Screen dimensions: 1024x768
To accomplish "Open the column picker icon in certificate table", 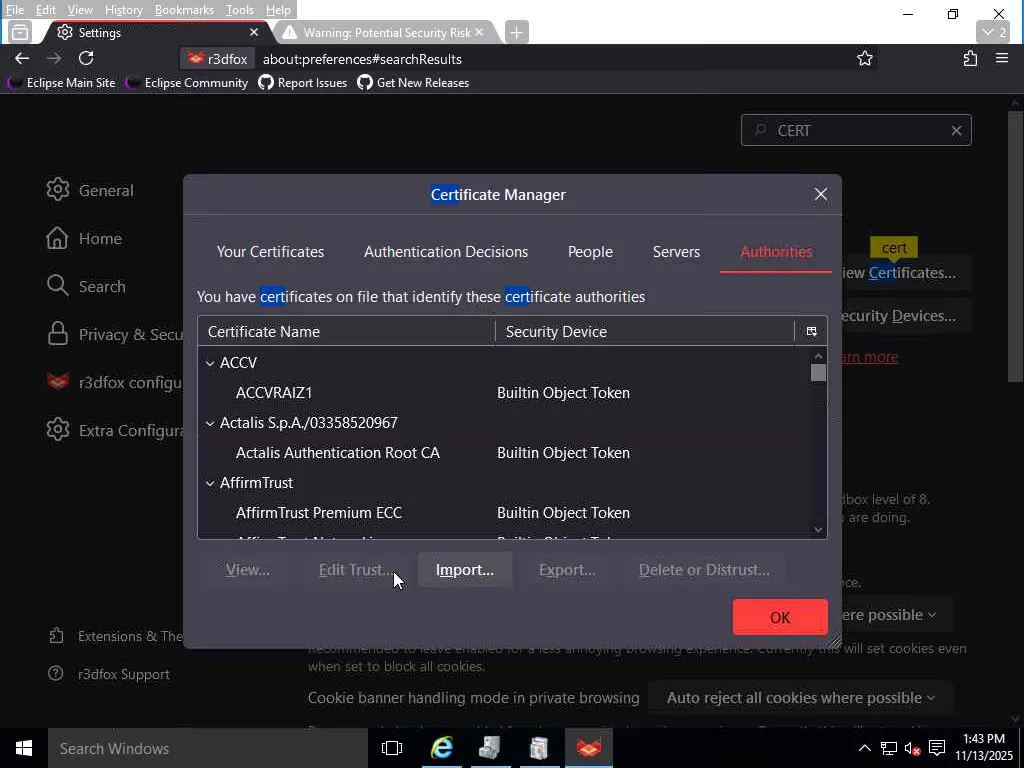I will [x=811, y=332].
